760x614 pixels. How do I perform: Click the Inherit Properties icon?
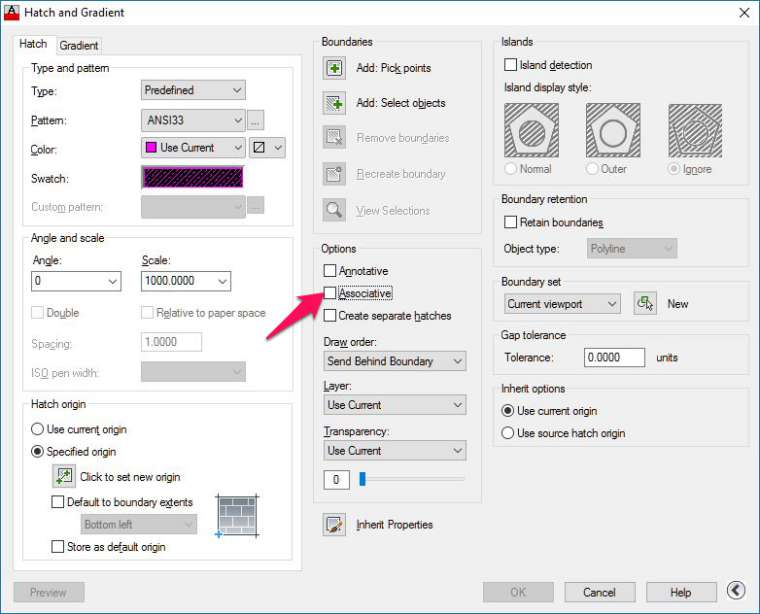[334, 525]
